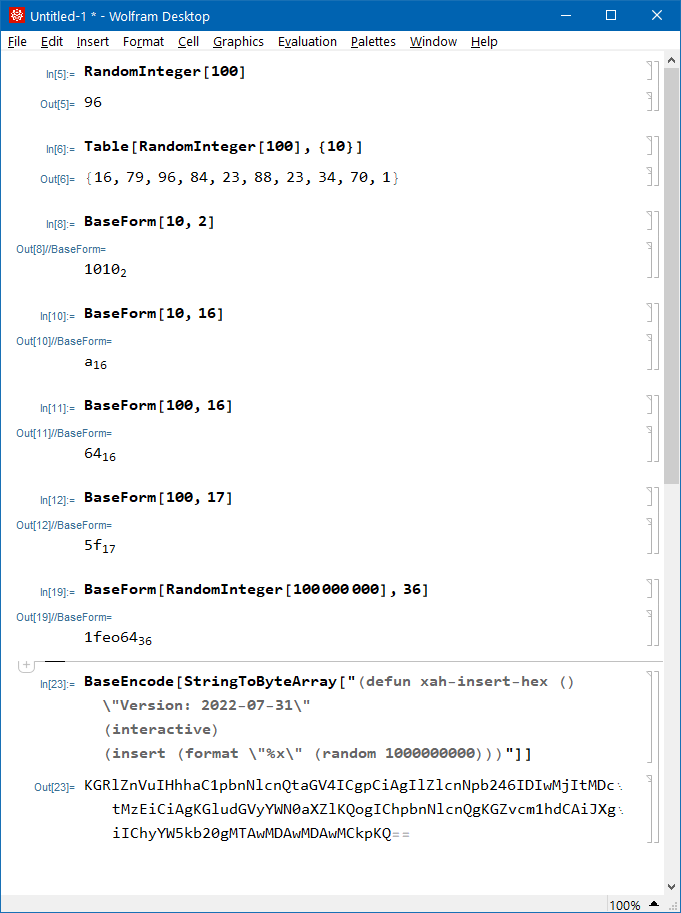Select cell bracket of Out[6] list output
Screen dimensions: 681x913
point(650,176)
